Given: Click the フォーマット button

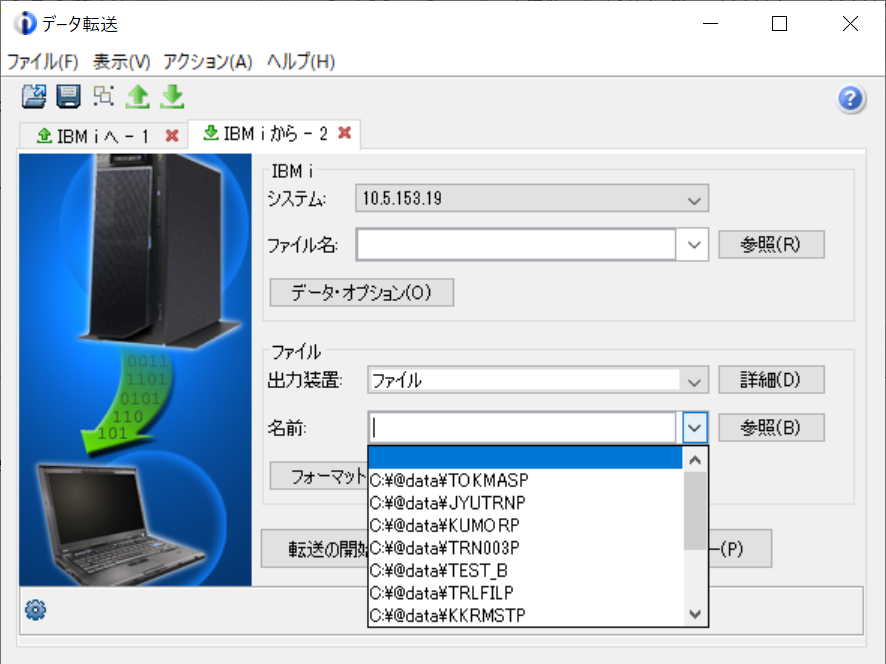Looking at the screenshot, I should pyautogui.click(x=319, y=476).
